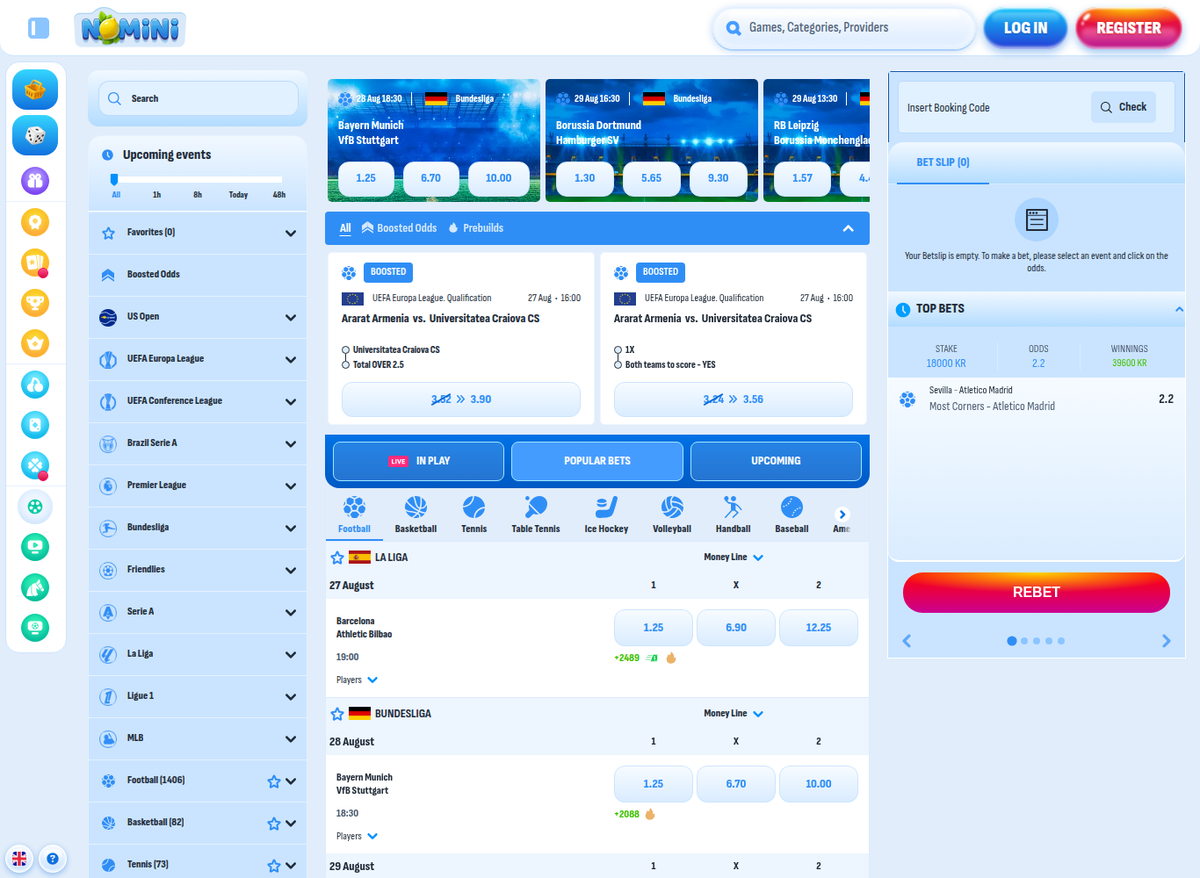Select the Table Tennis sport icon

coord(536,515)
